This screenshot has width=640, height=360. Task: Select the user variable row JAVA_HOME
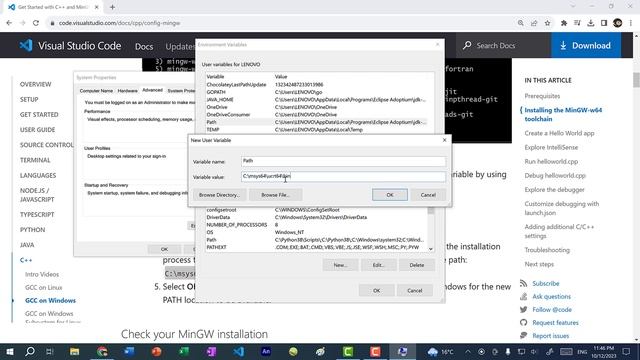(316, 100)
